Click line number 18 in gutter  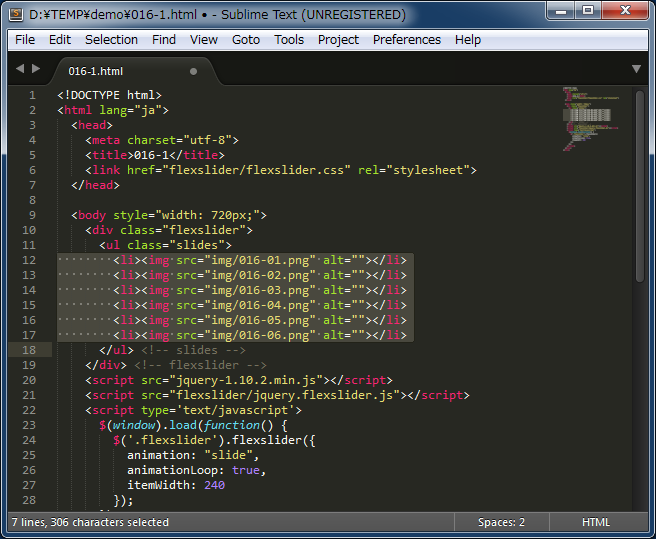pyautogui.click(x=29, y=350)
